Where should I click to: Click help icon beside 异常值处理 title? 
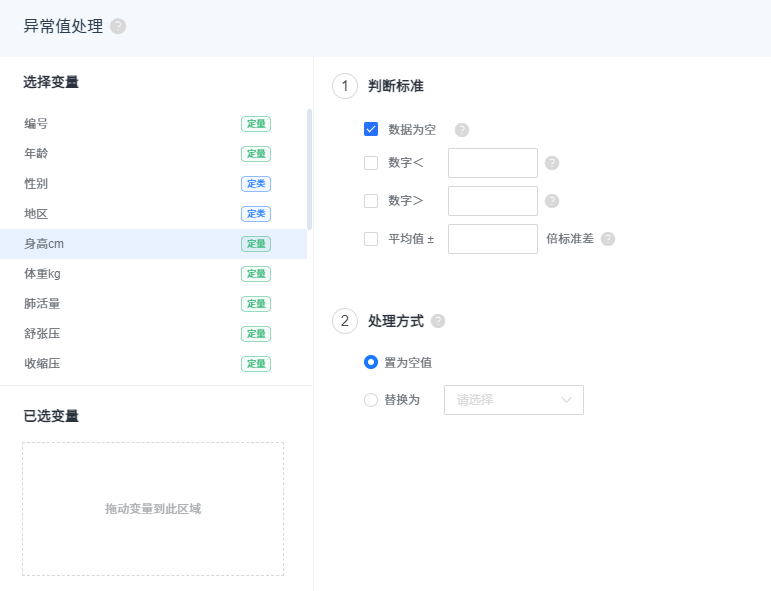(118, 26)
